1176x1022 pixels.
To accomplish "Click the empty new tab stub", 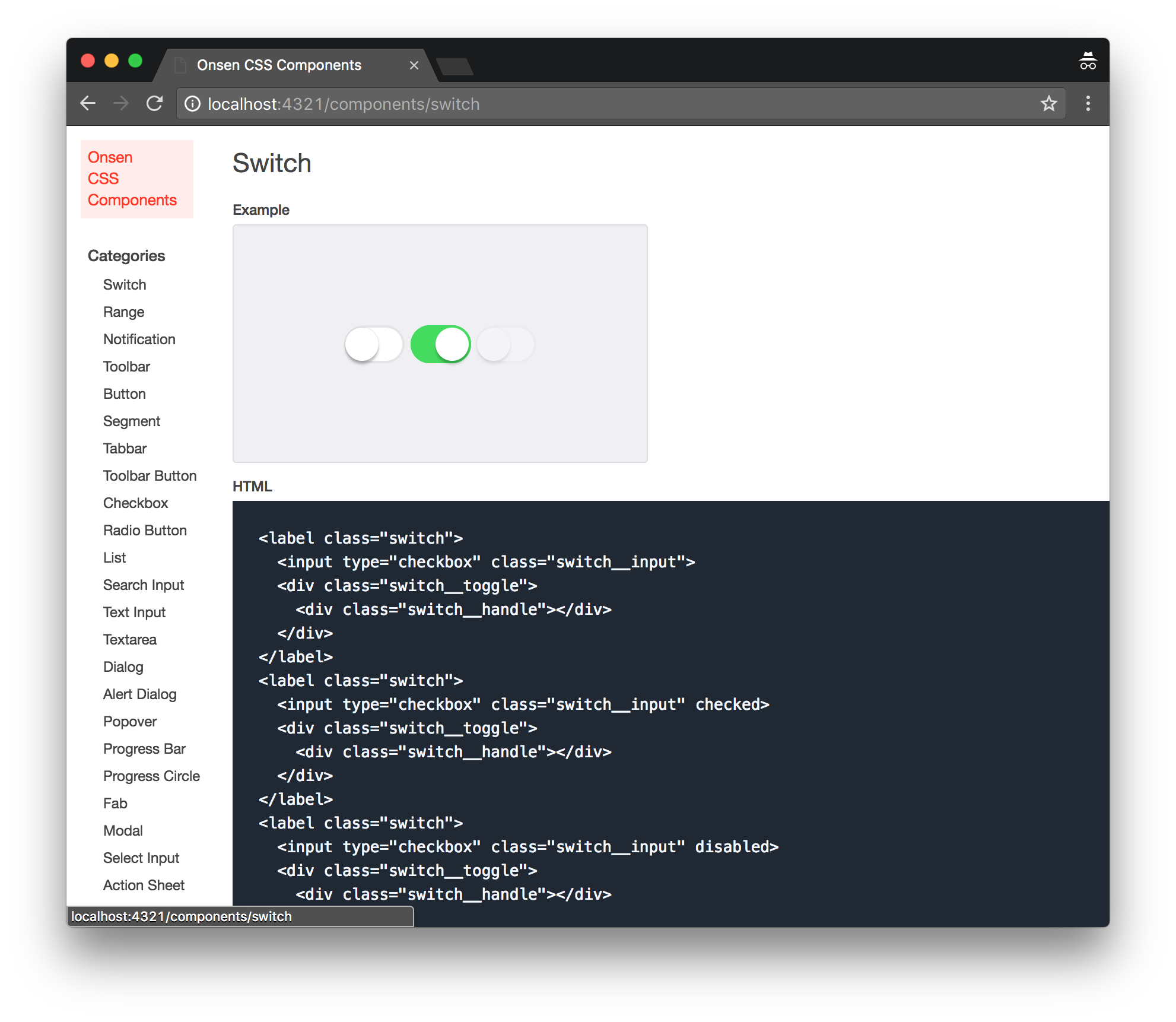I will [456, 67].
